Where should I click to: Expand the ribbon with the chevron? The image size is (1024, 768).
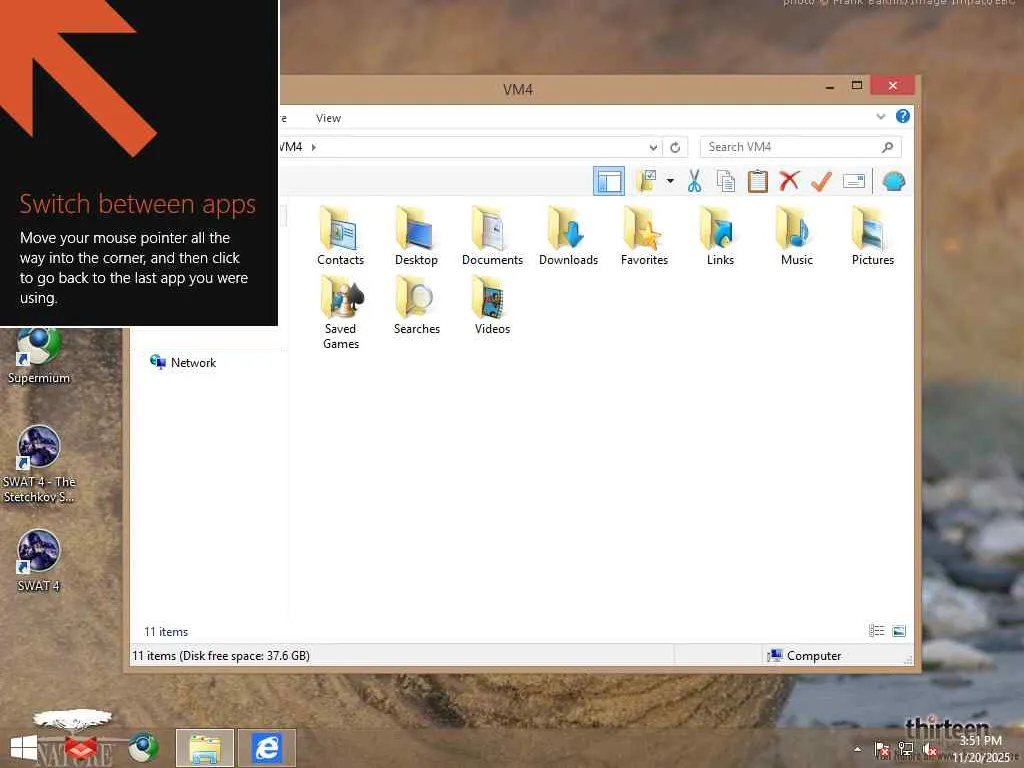point(880,117)
